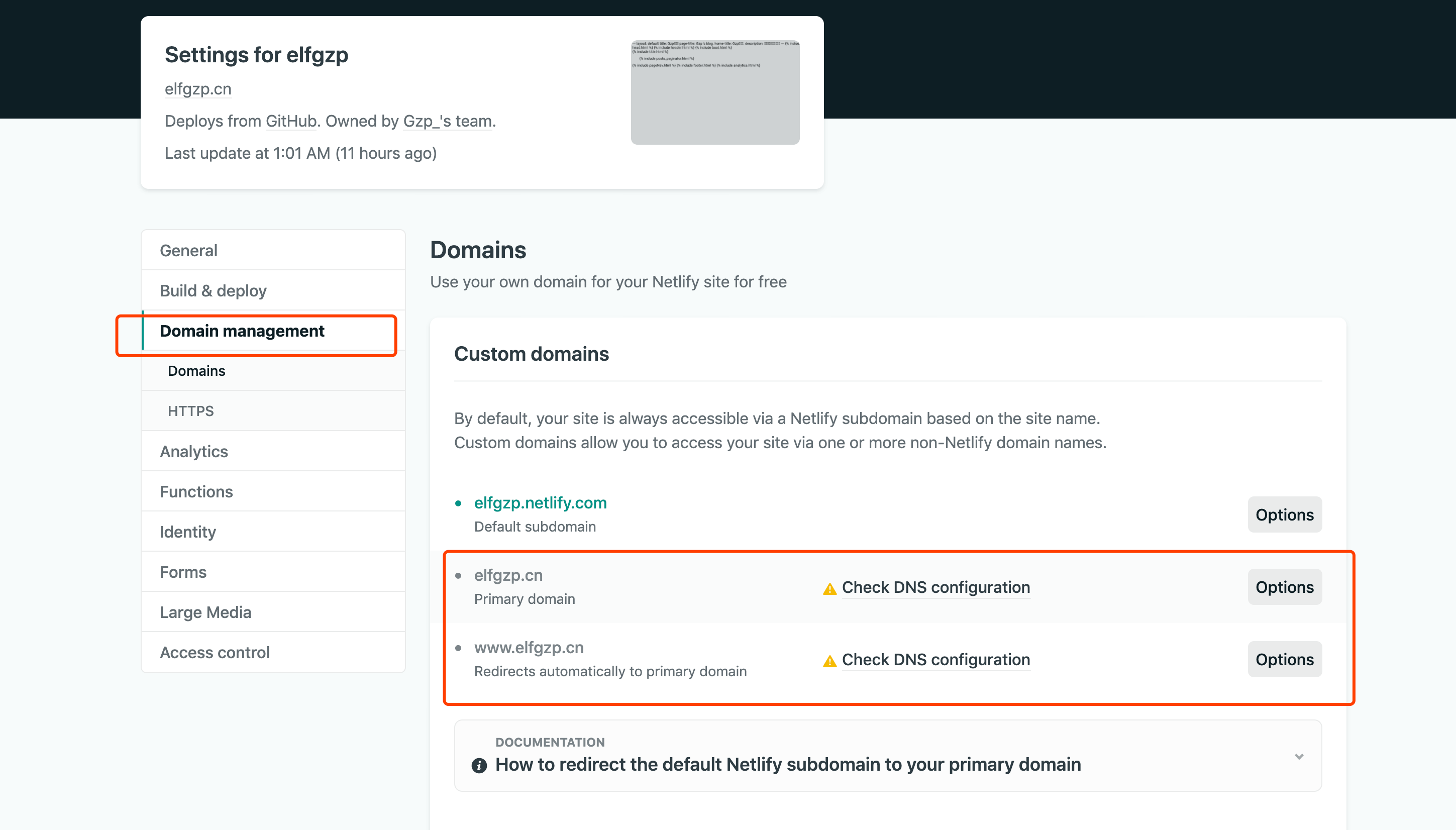Navigate to Analytics settings
The width and height of the screenshot is (1456, 830).
pos(194,452)
